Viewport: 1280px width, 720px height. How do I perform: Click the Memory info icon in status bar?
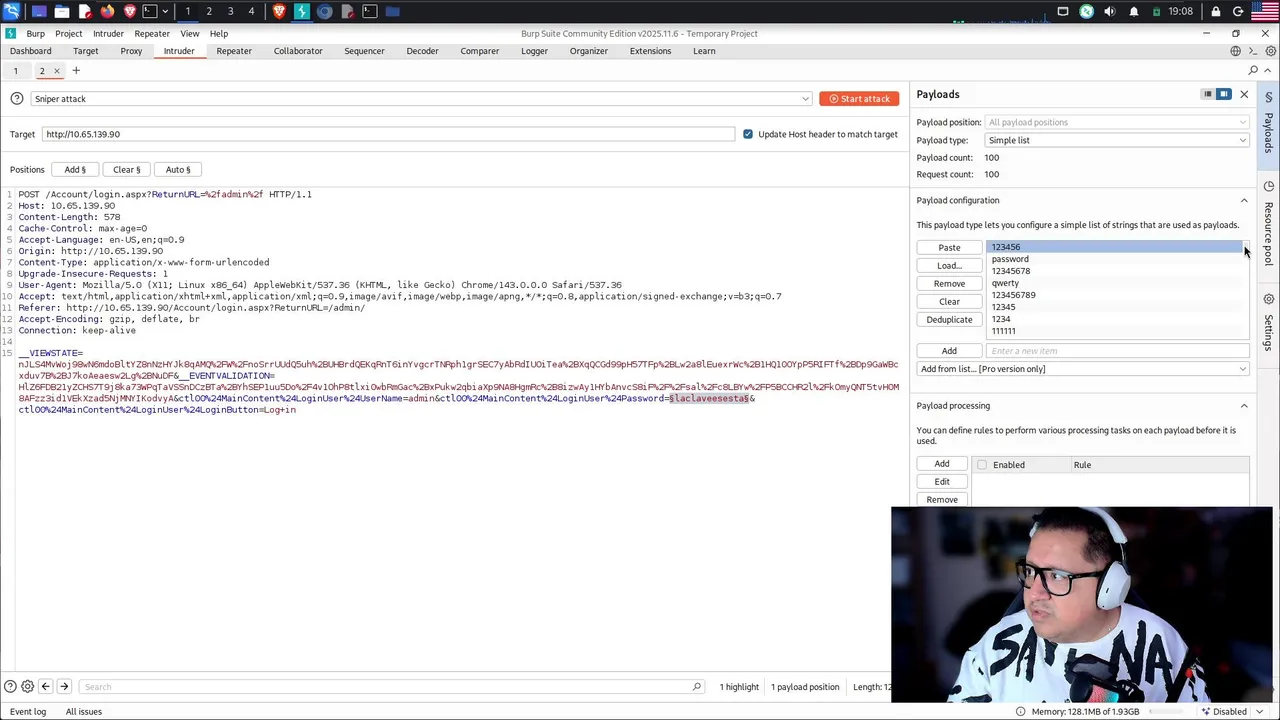click(x=1020, y=711)
